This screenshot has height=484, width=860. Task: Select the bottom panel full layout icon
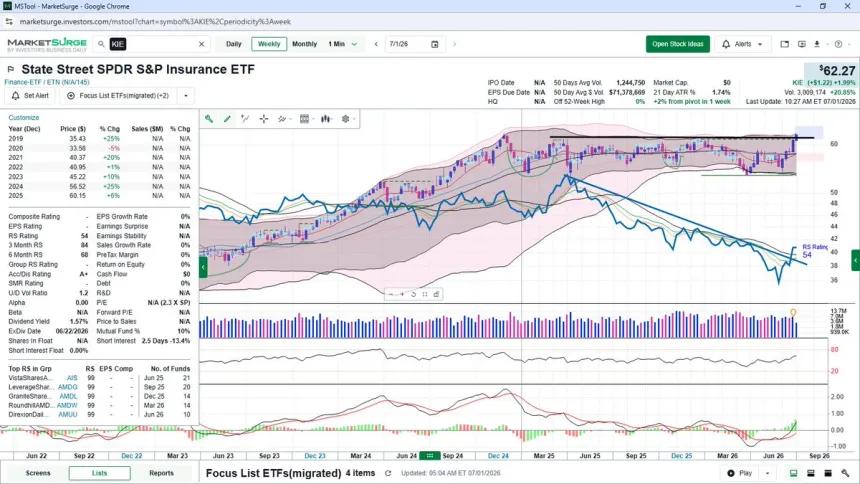[828, 473]
